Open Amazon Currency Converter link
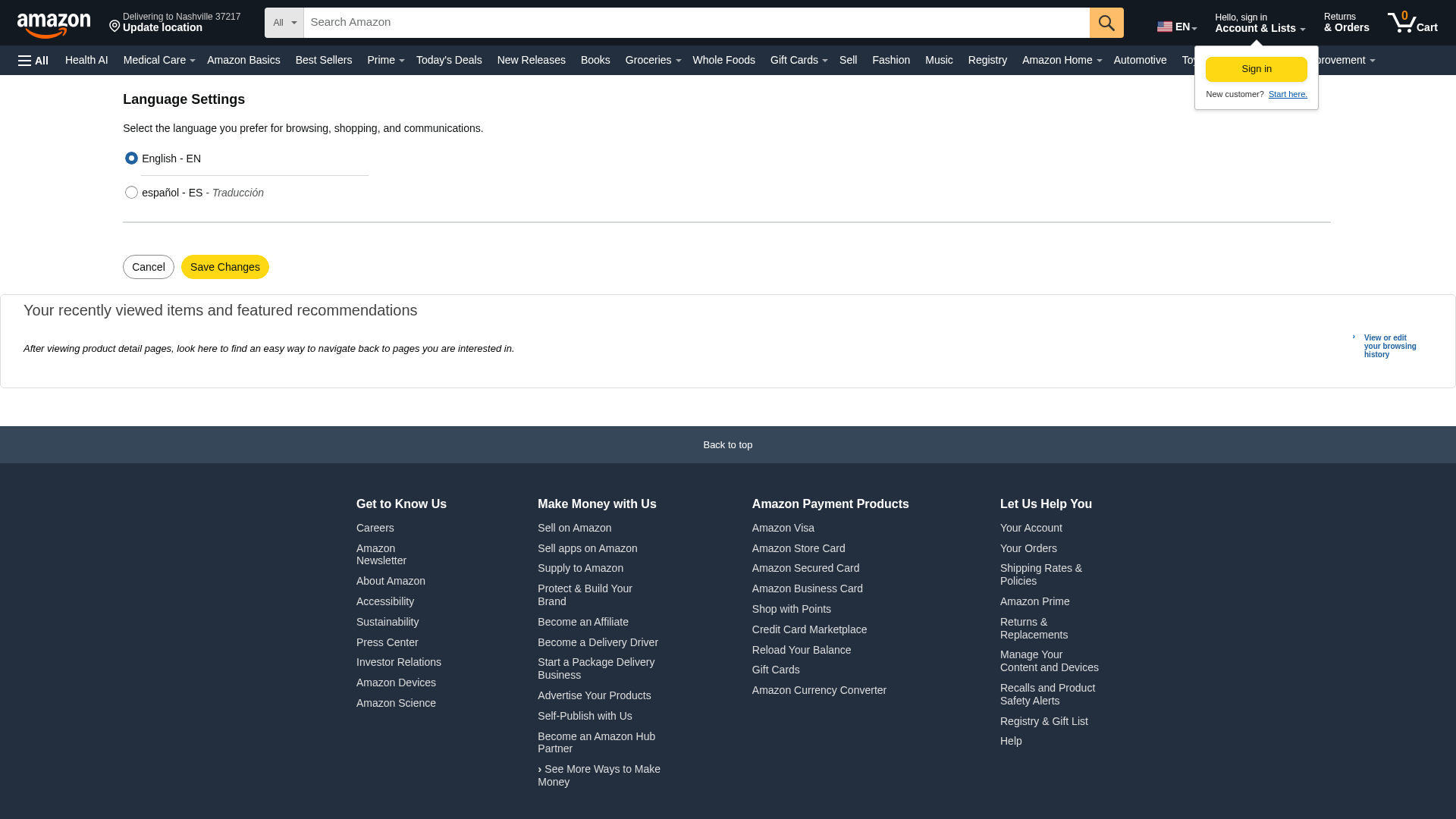The width and height of the screenshot is (1456, 819). click(x=819, y=690)
